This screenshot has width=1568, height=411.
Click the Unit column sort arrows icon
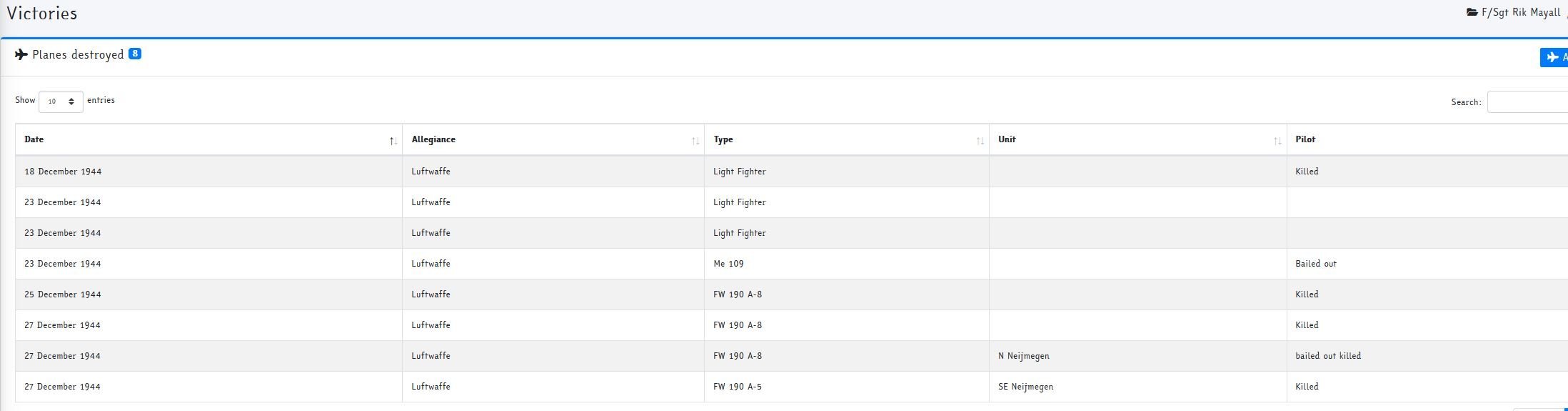tap(1277, 141)
